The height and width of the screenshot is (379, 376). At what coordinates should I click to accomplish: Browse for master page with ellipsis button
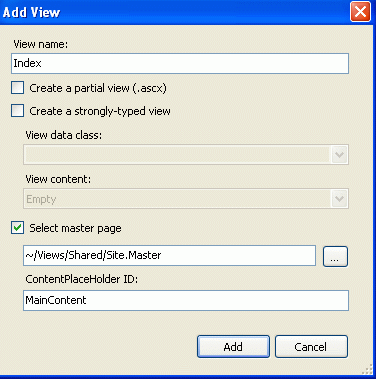335,256
